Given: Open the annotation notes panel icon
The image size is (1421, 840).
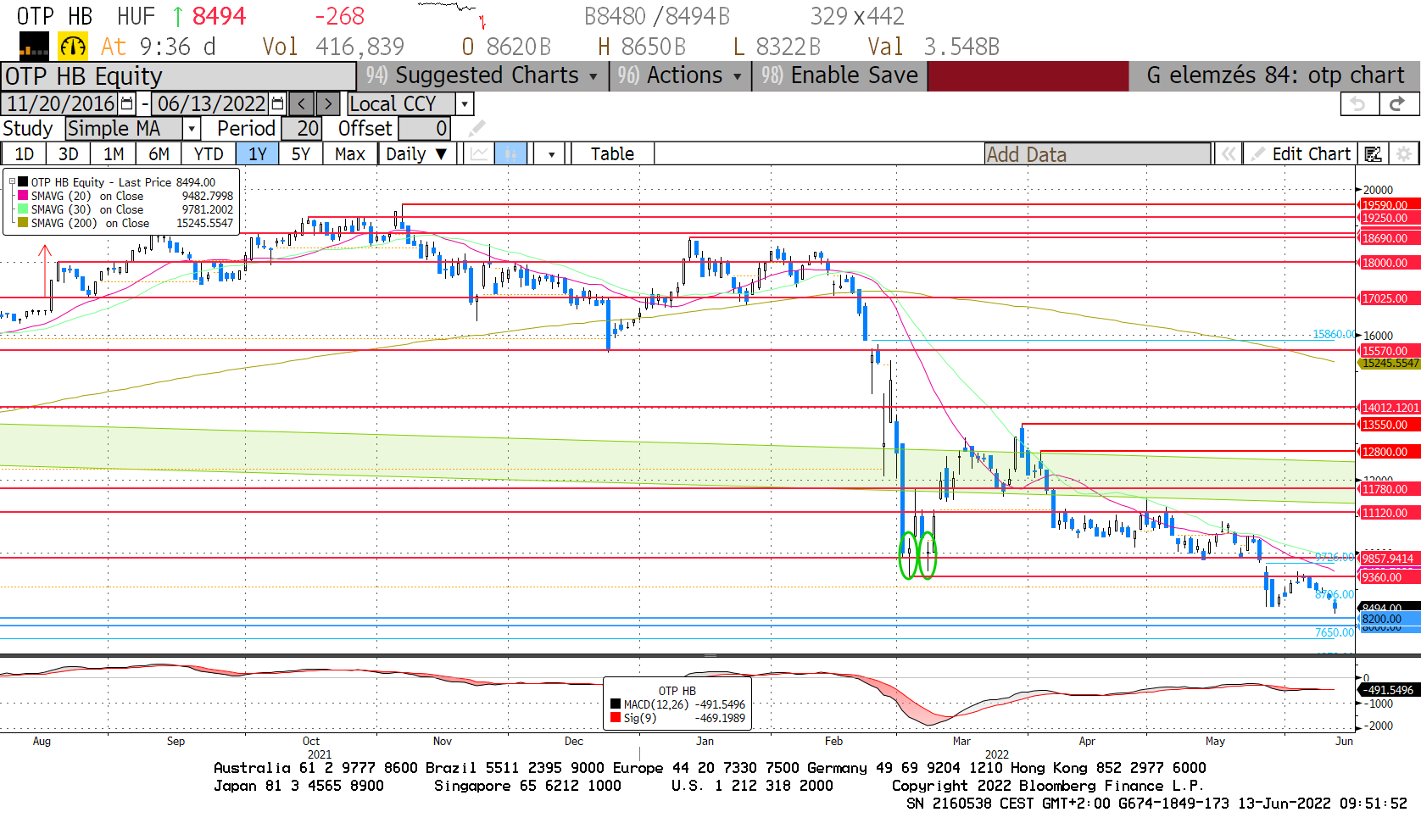Looking at the screenshot, I should point(1373,153).
